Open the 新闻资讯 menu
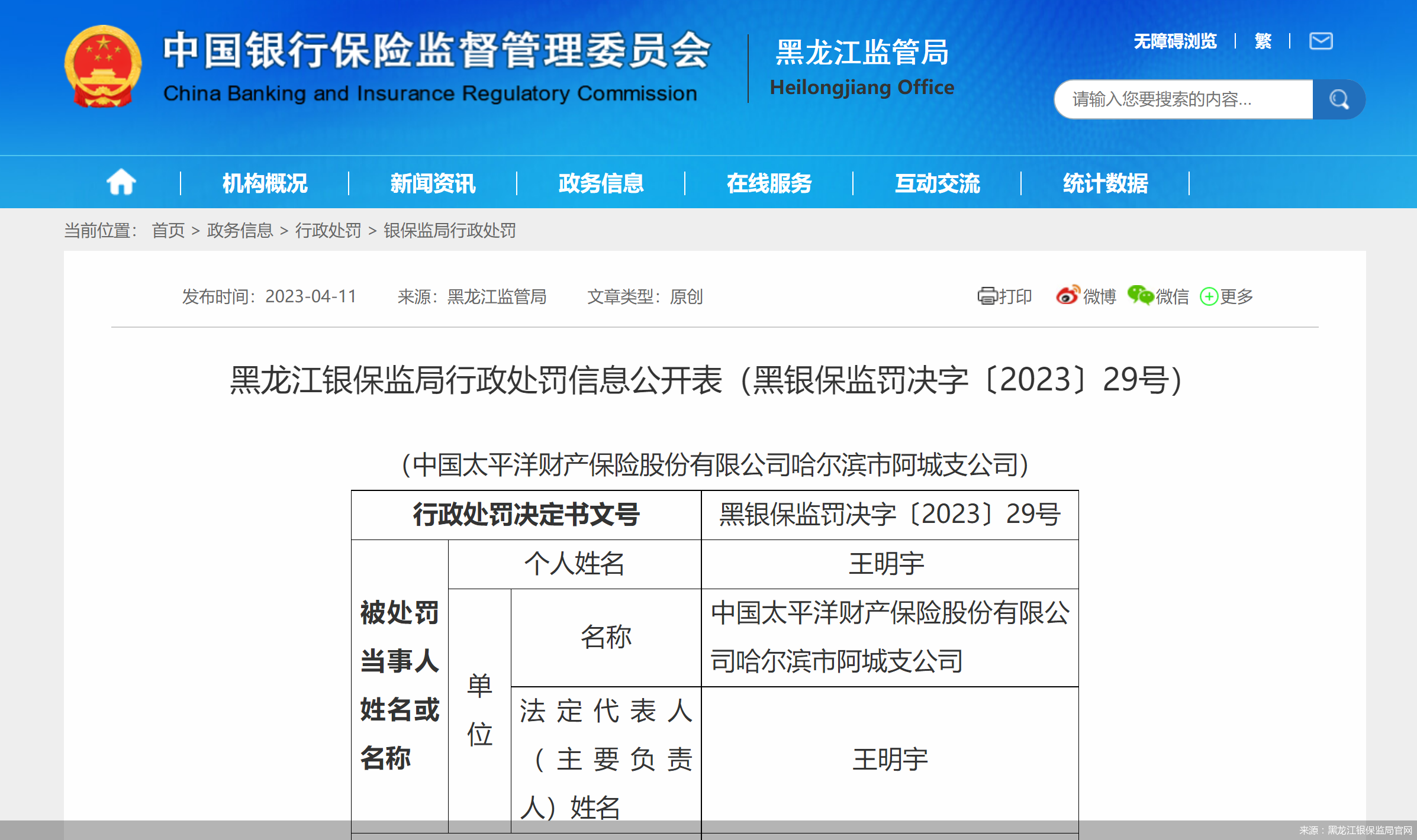 433,183
